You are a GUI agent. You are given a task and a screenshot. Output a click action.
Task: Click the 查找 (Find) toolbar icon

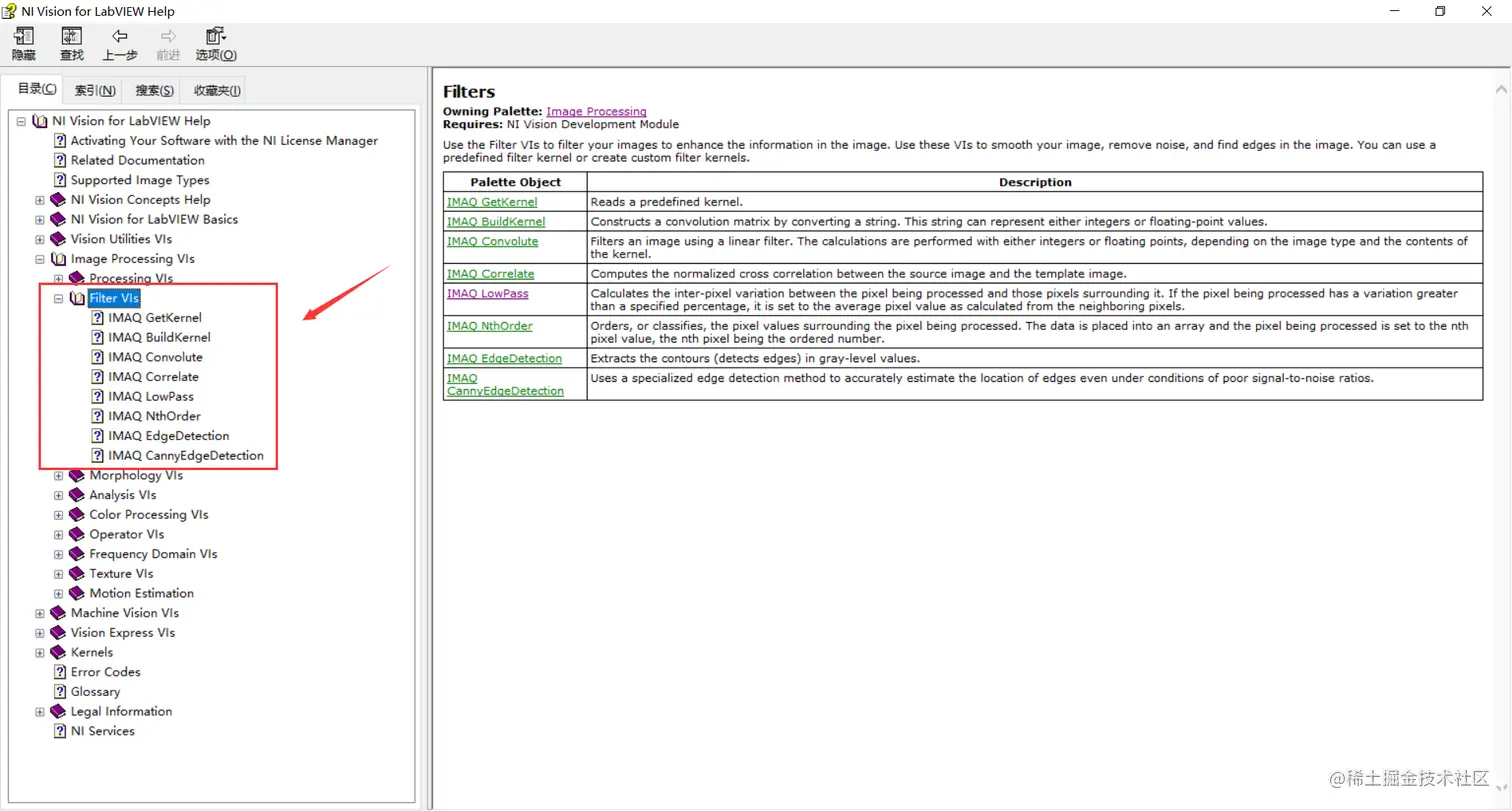[72, 36]
